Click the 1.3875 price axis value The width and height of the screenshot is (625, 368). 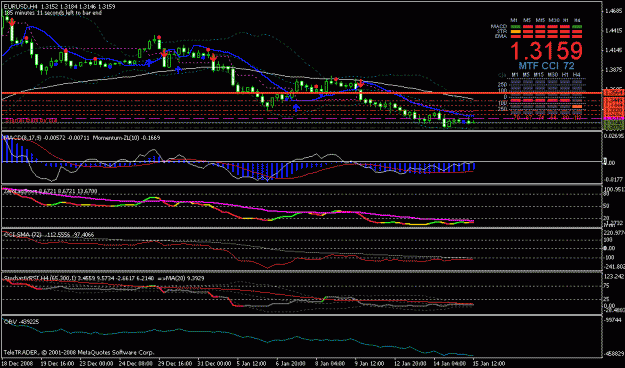(x=613, y=70)
